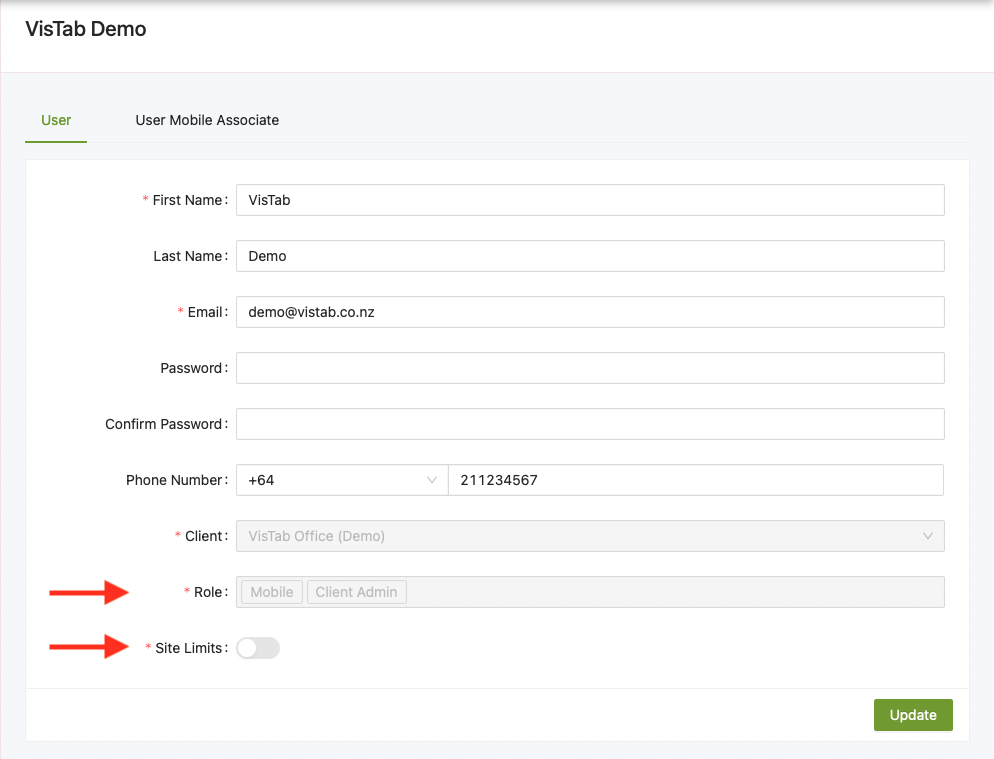Screen dimensions: 994x759
Task: Click the red arrow pointing to Role
Action: 89,593
